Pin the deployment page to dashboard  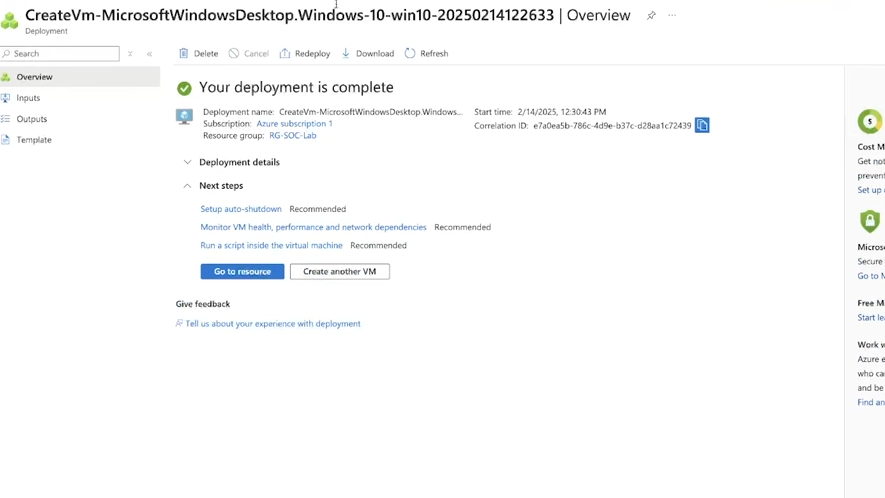651,16
